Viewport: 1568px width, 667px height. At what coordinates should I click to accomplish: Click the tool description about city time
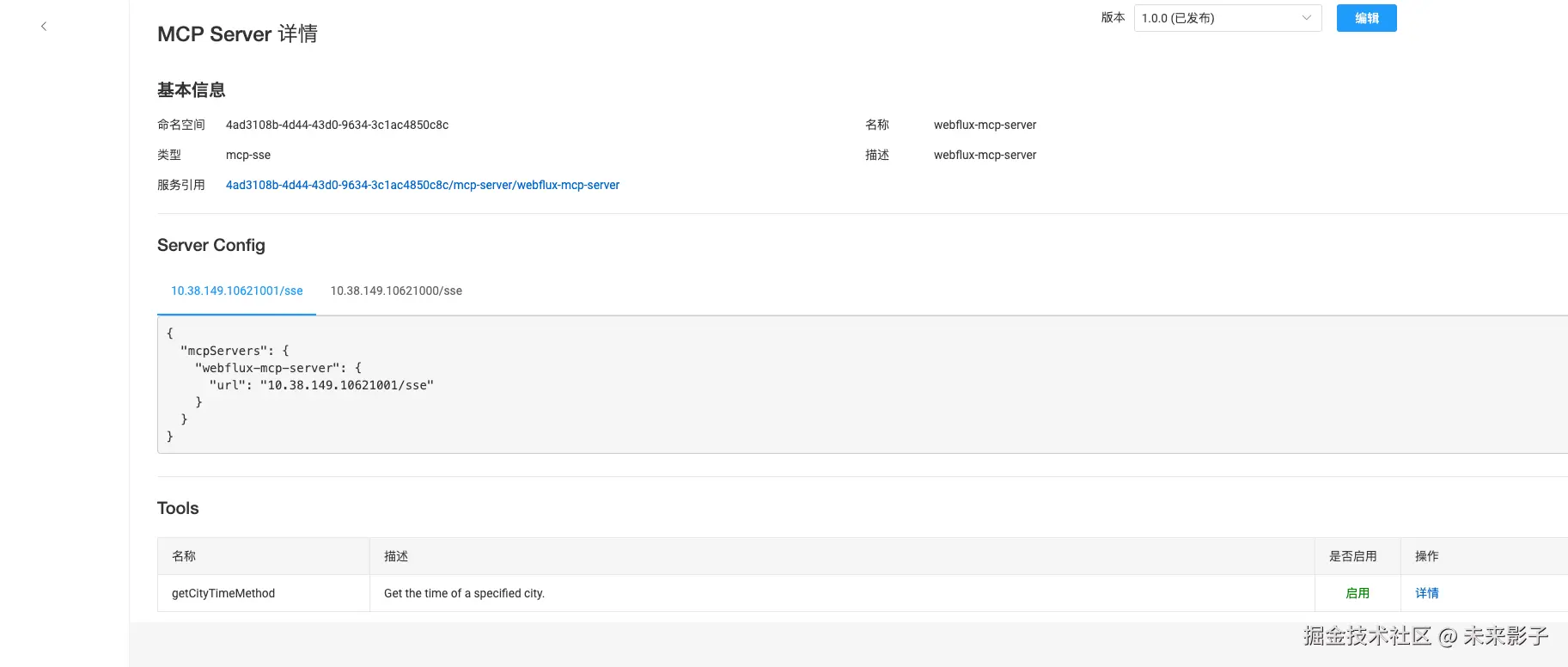point(464,593)
